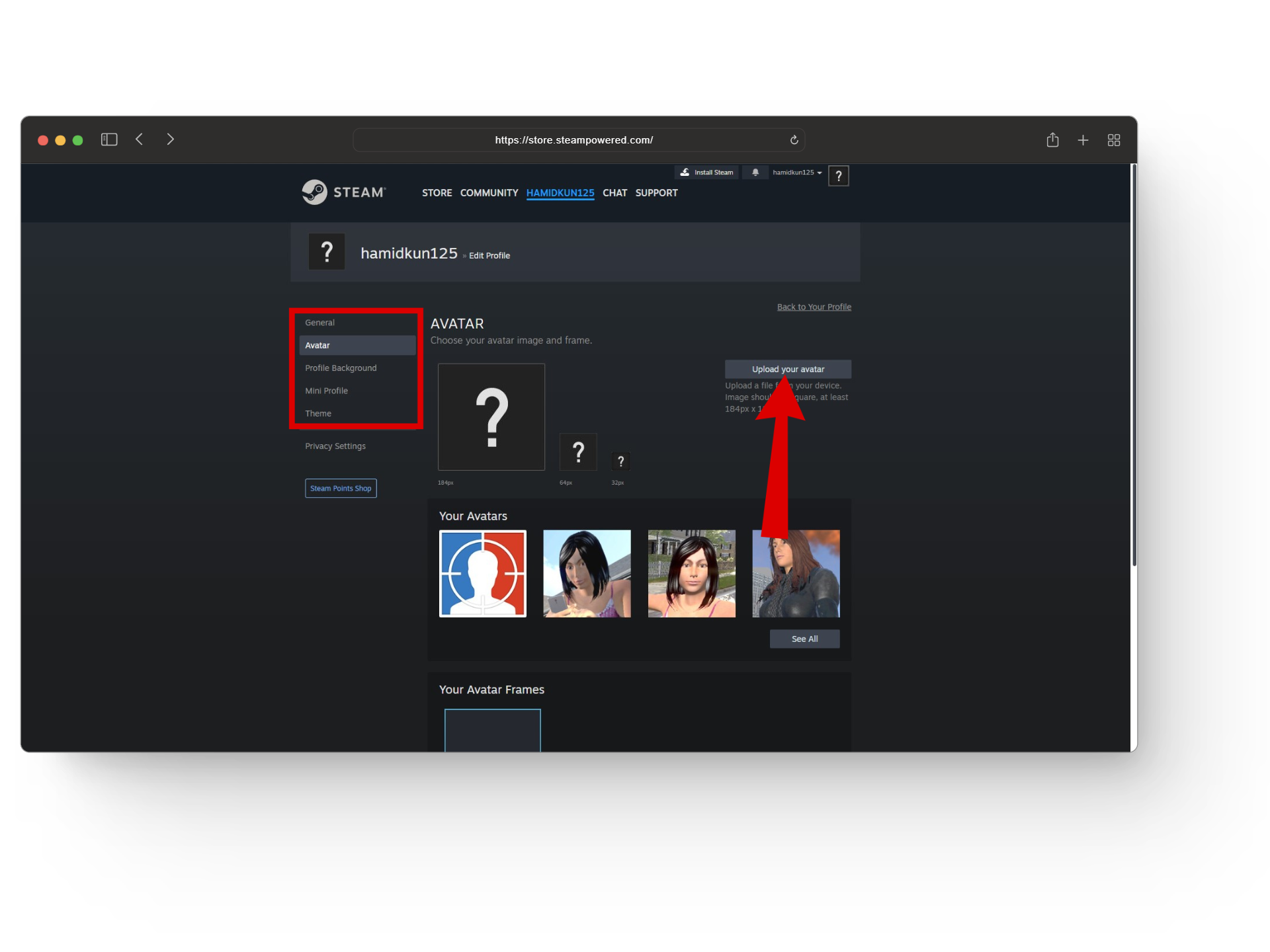
Task: Show the tab overview grid icon
Action: point(1114,140)
